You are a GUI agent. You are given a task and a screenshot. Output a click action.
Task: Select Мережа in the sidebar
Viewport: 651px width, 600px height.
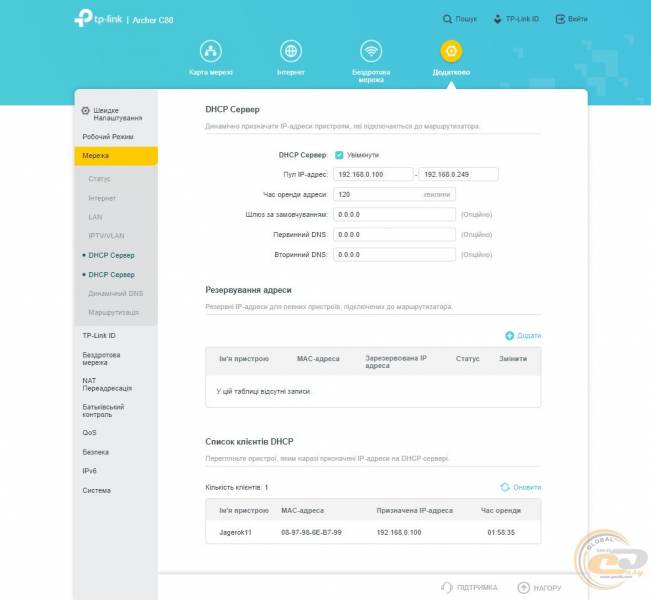(116, 156)
